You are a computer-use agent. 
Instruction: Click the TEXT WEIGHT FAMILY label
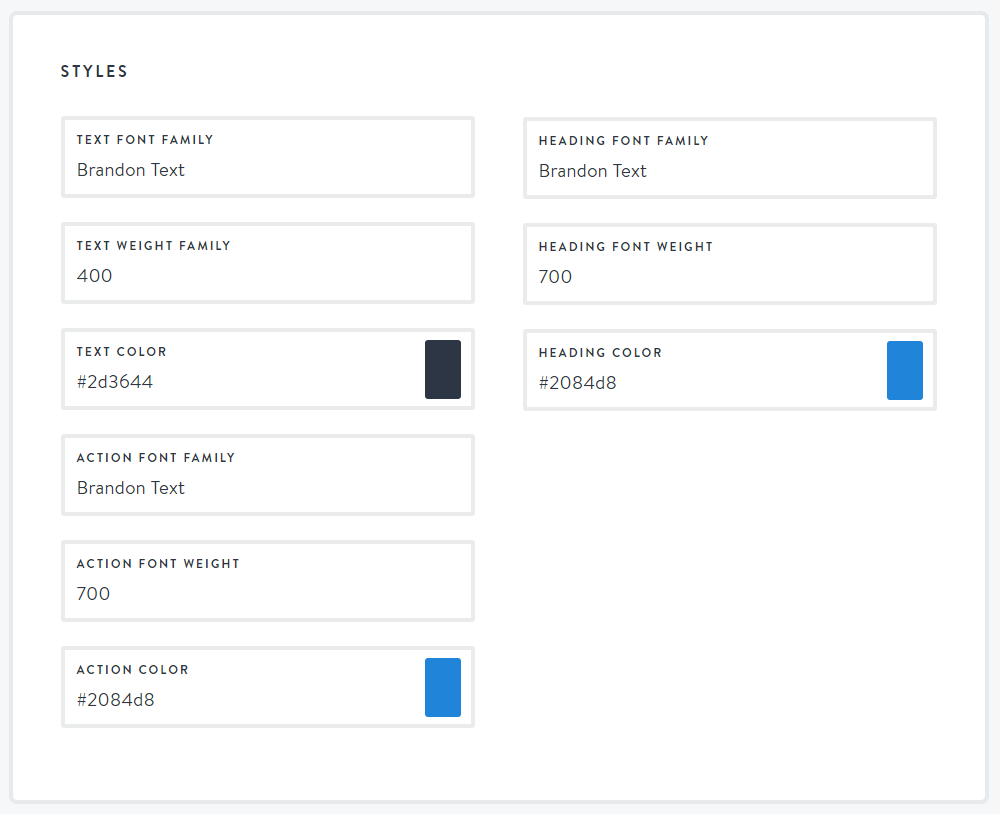pyautogui.click(x=154, y=246)
